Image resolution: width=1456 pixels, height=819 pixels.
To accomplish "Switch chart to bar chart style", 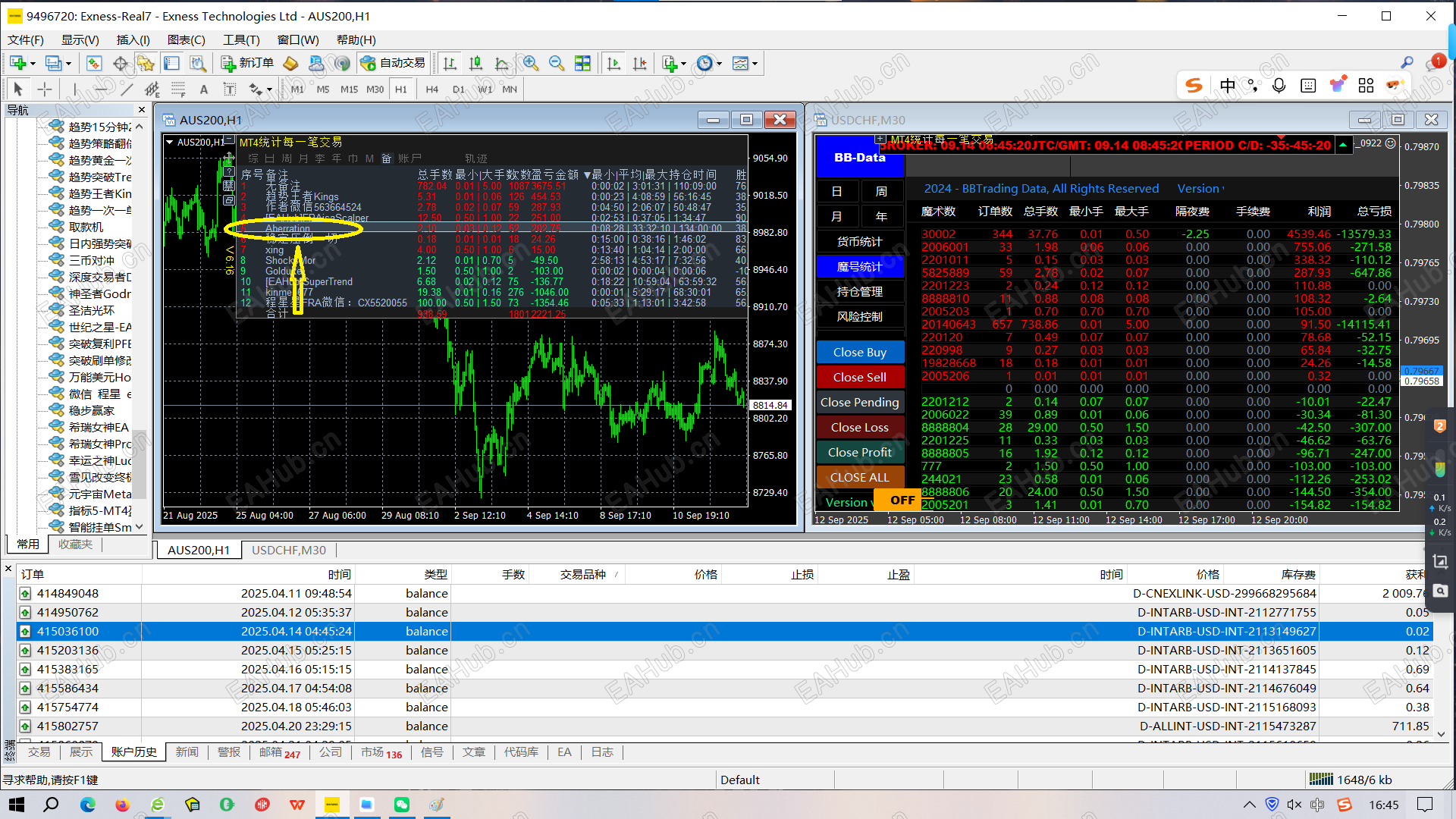I will tap(450, 64).
